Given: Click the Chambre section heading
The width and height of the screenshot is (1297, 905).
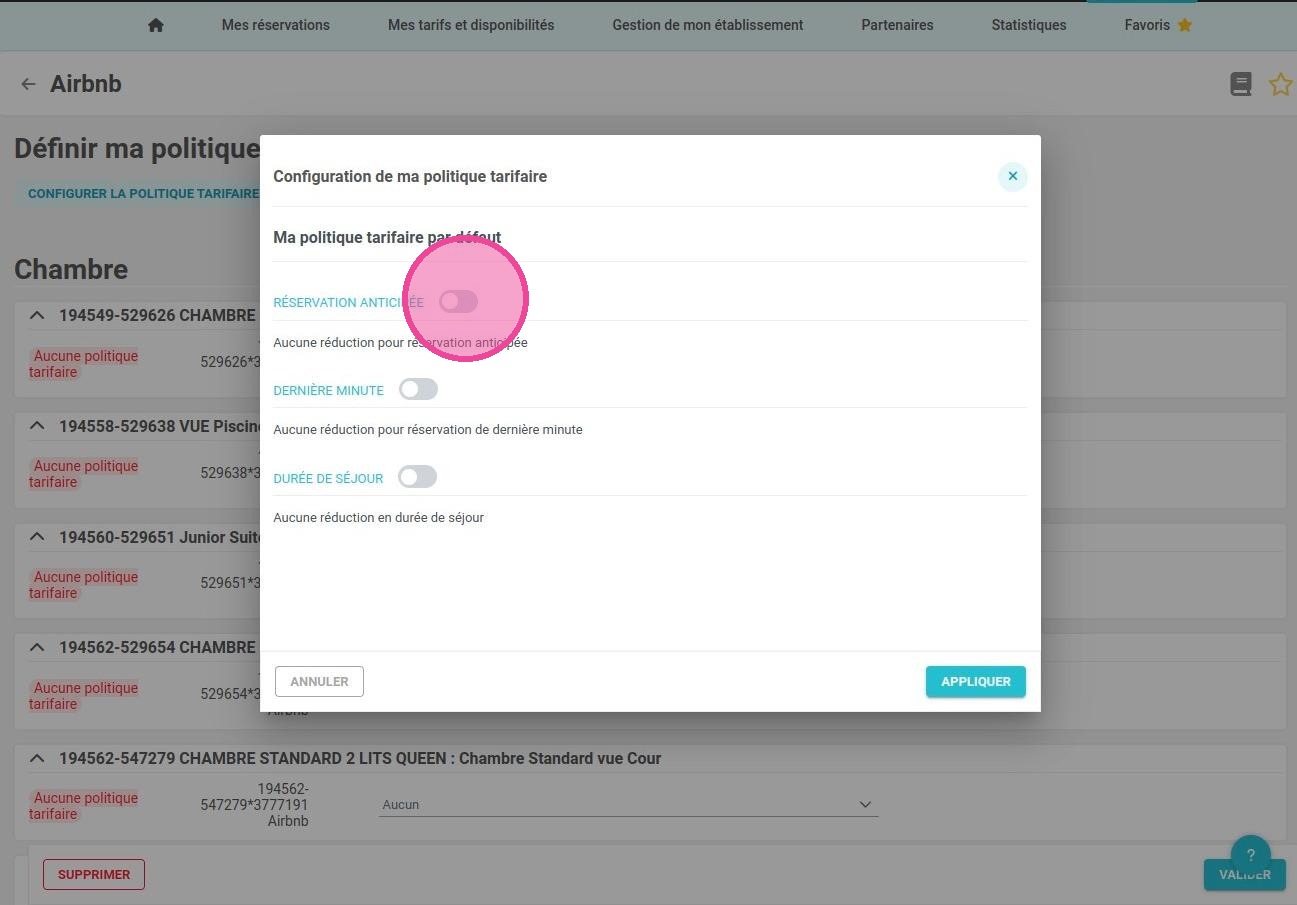Looking at the screenshot, I should (71, 269).
